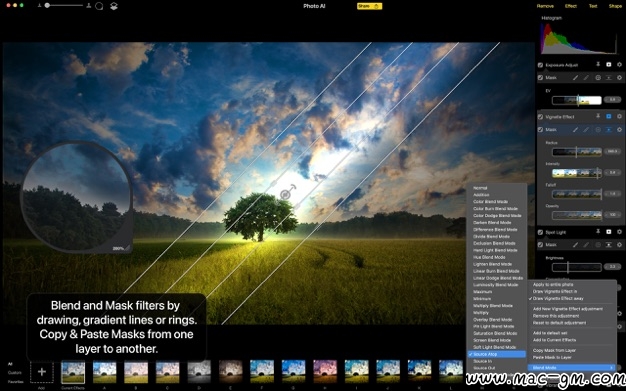
Task: Choose Copy Mask from Layer menu item
Action: (x=554, y=350)
